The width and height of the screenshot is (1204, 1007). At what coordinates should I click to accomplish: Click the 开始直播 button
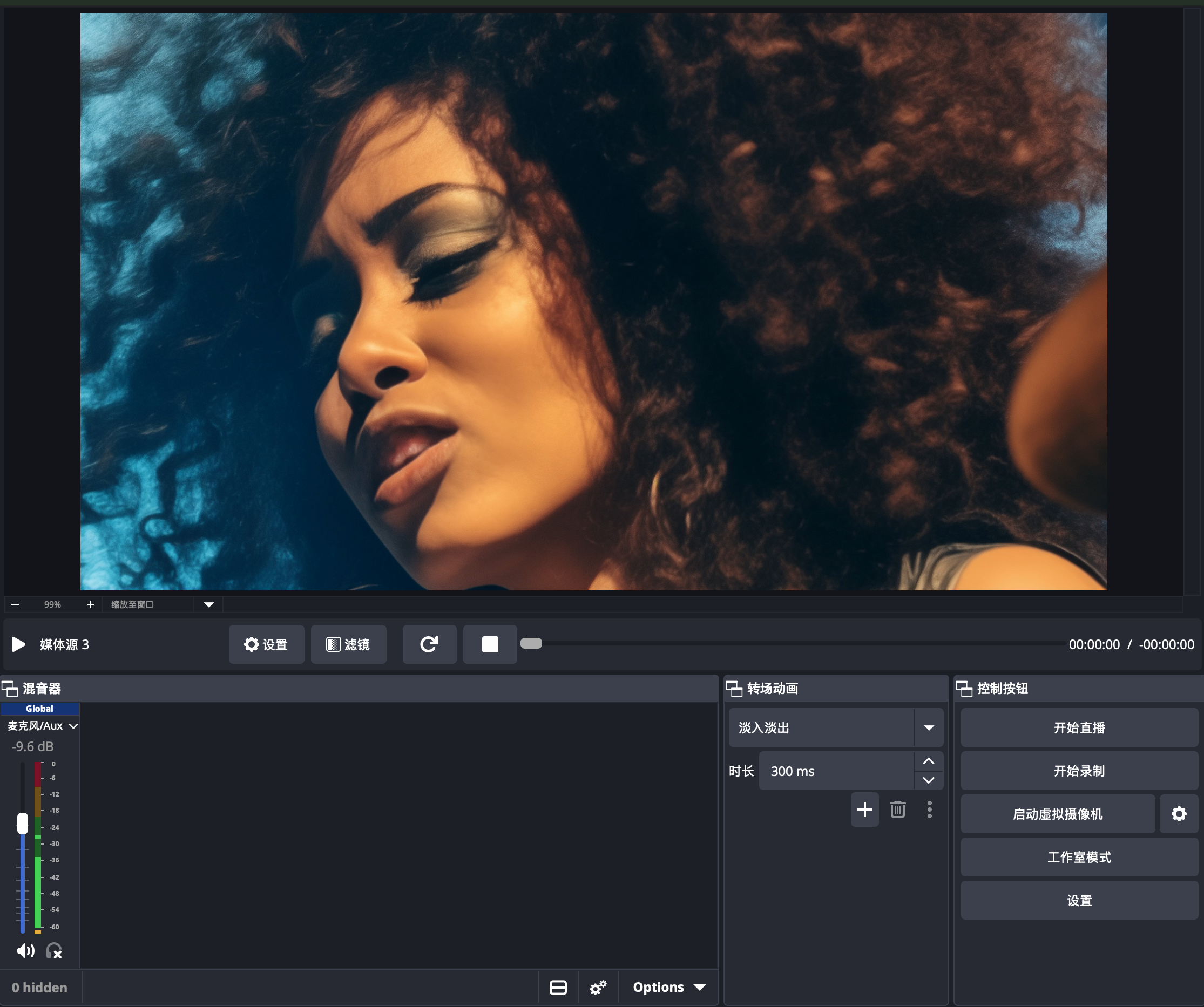pos(1078,728)
